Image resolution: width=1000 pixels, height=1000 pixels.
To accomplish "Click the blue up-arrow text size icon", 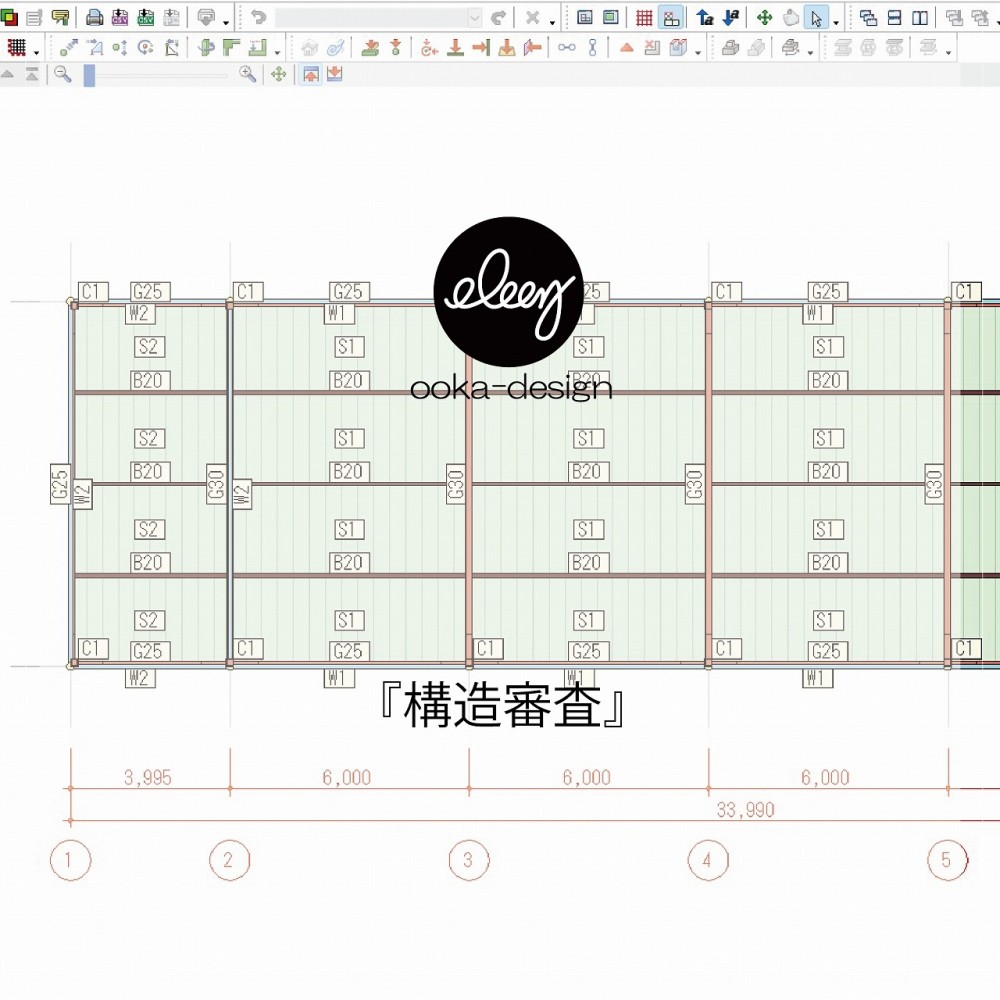I will (x=705, y=18).
